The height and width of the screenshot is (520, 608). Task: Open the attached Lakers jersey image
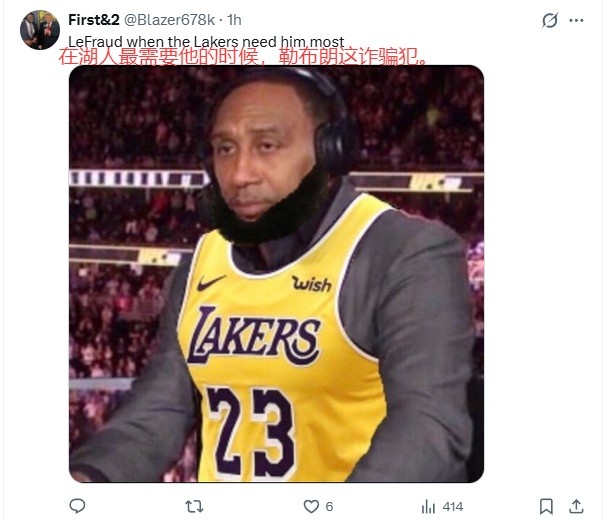click(x=276, y=274)
